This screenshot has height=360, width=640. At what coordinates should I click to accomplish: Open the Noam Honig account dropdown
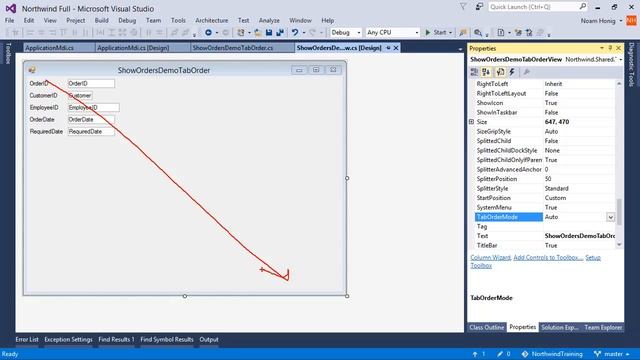point(621,21)
